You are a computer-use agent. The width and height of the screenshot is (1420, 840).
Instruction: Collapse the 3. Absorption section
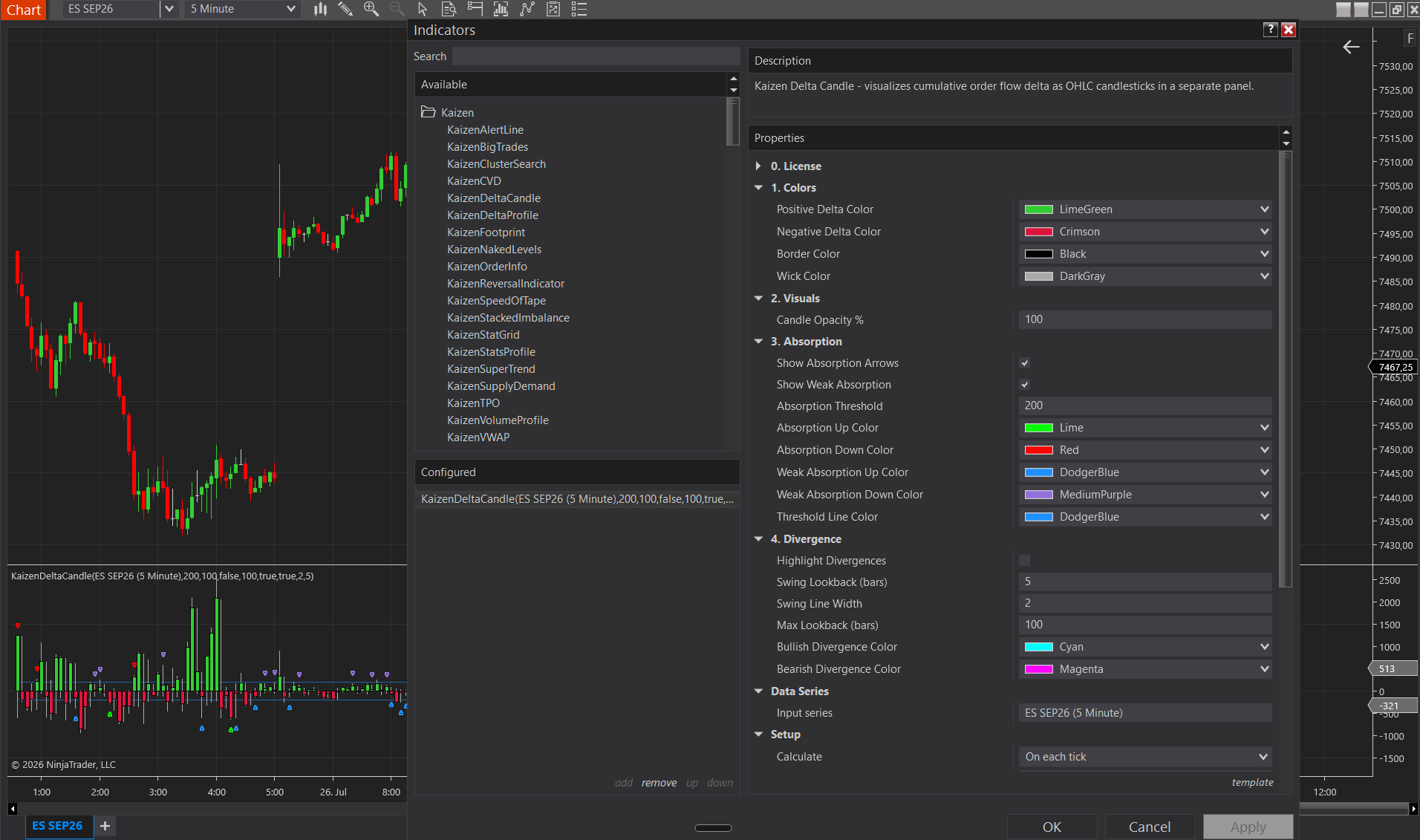tap(758, 342)
